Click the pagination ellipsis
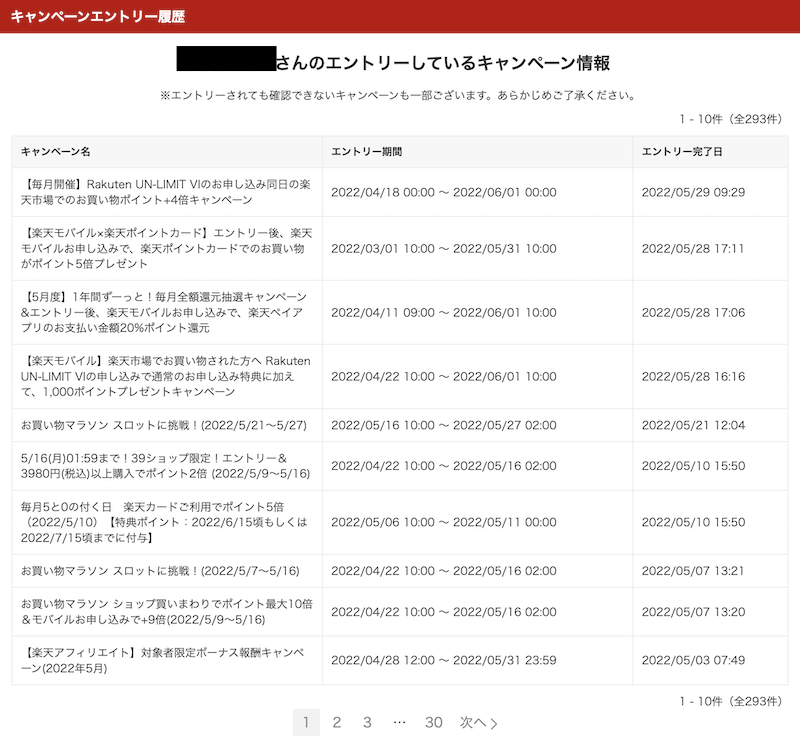This screenshot has height=747, width=800. 399,722
